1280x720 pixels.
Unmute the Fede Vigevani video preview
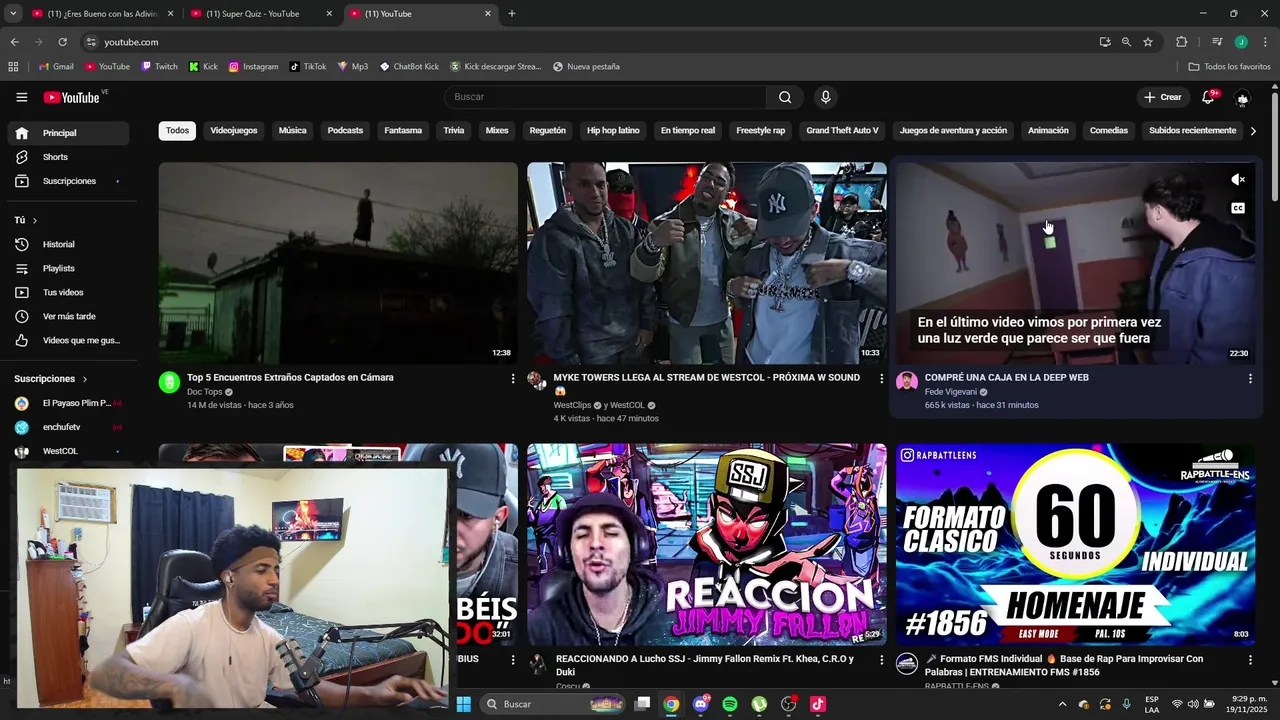tap(1238, 180)
